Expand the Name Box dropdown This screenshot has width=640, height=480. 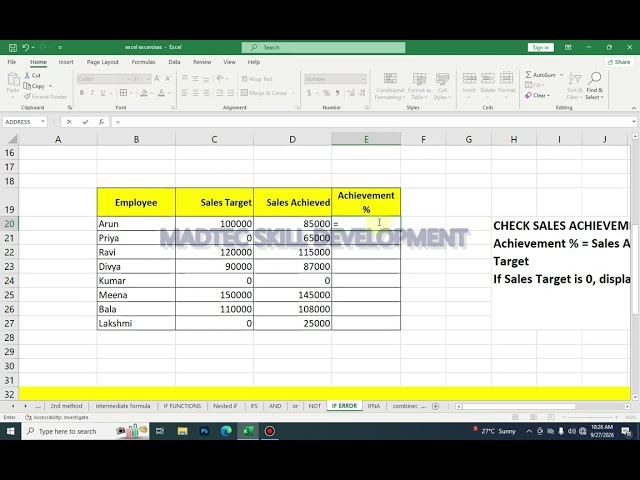(x=42, y=122)
